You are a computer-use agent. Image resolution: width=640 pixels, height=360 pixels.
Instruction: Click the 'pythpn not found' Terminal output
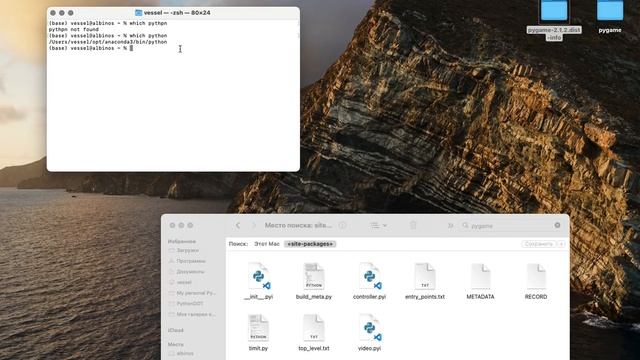pos(73,29)
